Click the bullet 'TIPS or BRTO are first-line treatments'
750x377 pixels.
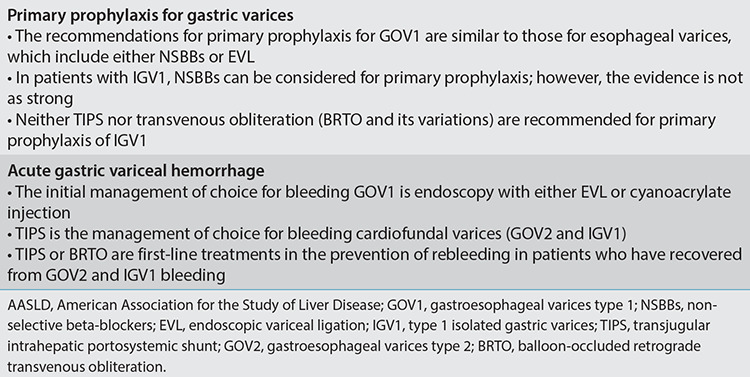click(375, 265)
